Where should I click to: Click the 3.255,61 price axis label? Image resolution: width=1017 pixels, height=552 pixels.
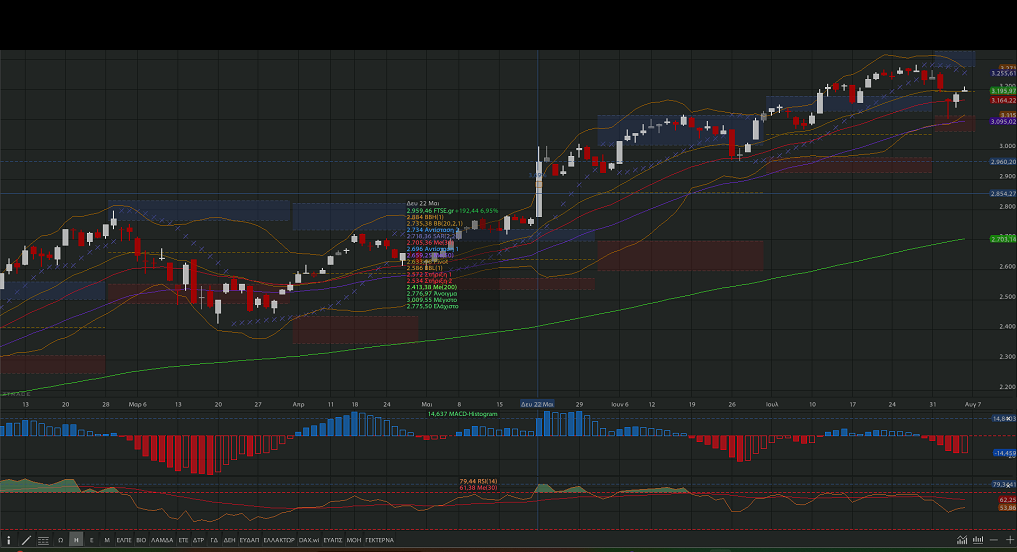pos(1003,74)
